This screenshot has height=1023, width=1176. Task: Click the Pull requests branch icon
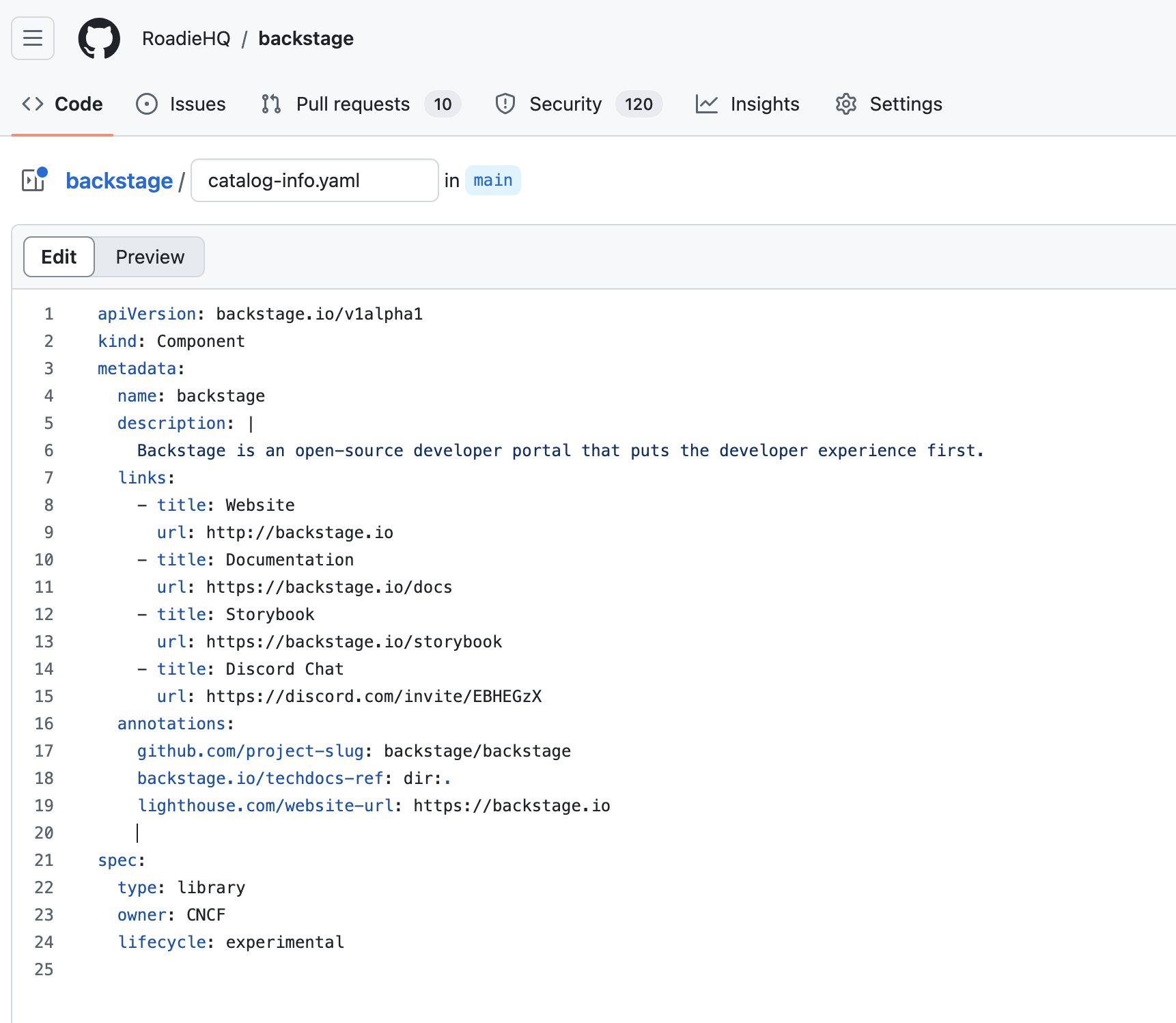click(x=271, y=104)
